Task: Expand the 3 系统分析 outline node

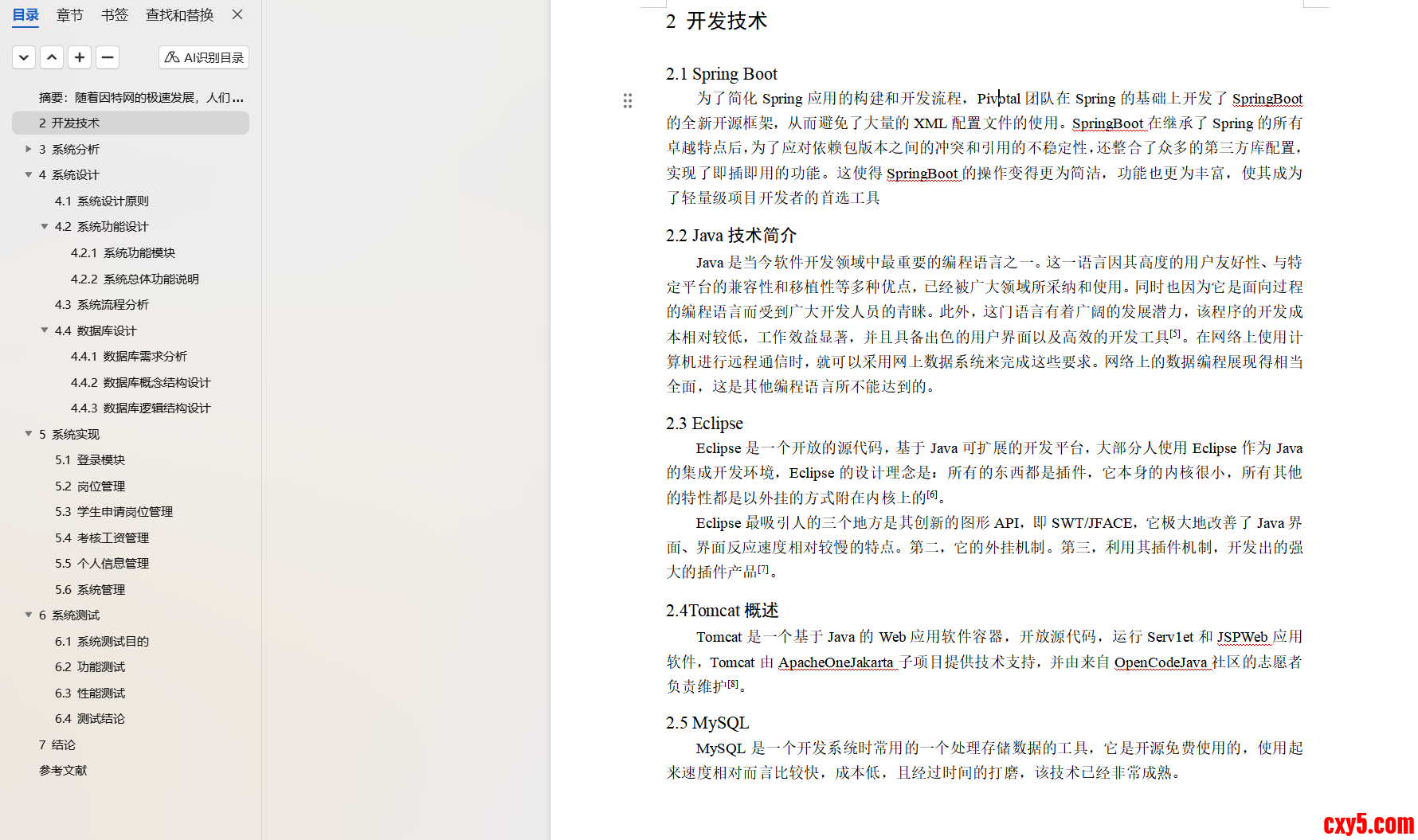Action: pos(29,149)
